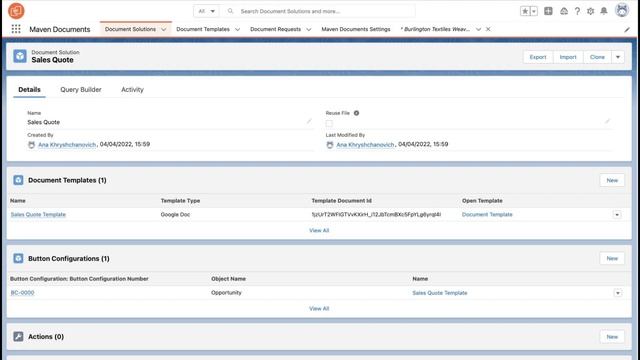Image resolution: width=640 pixels, height=360 pixels.
Task: Expand the Document Templates tab chevron
Action: pyautogui.click(x=237, y=29)
